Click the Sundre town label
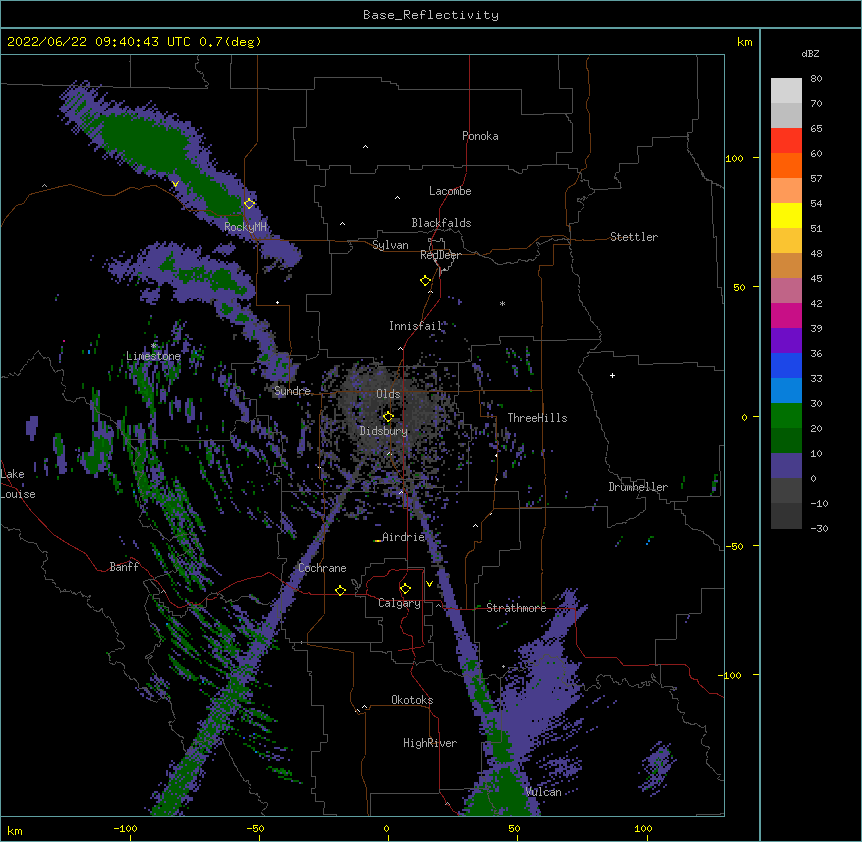This screenshot has width=862, height=842. 292,391
